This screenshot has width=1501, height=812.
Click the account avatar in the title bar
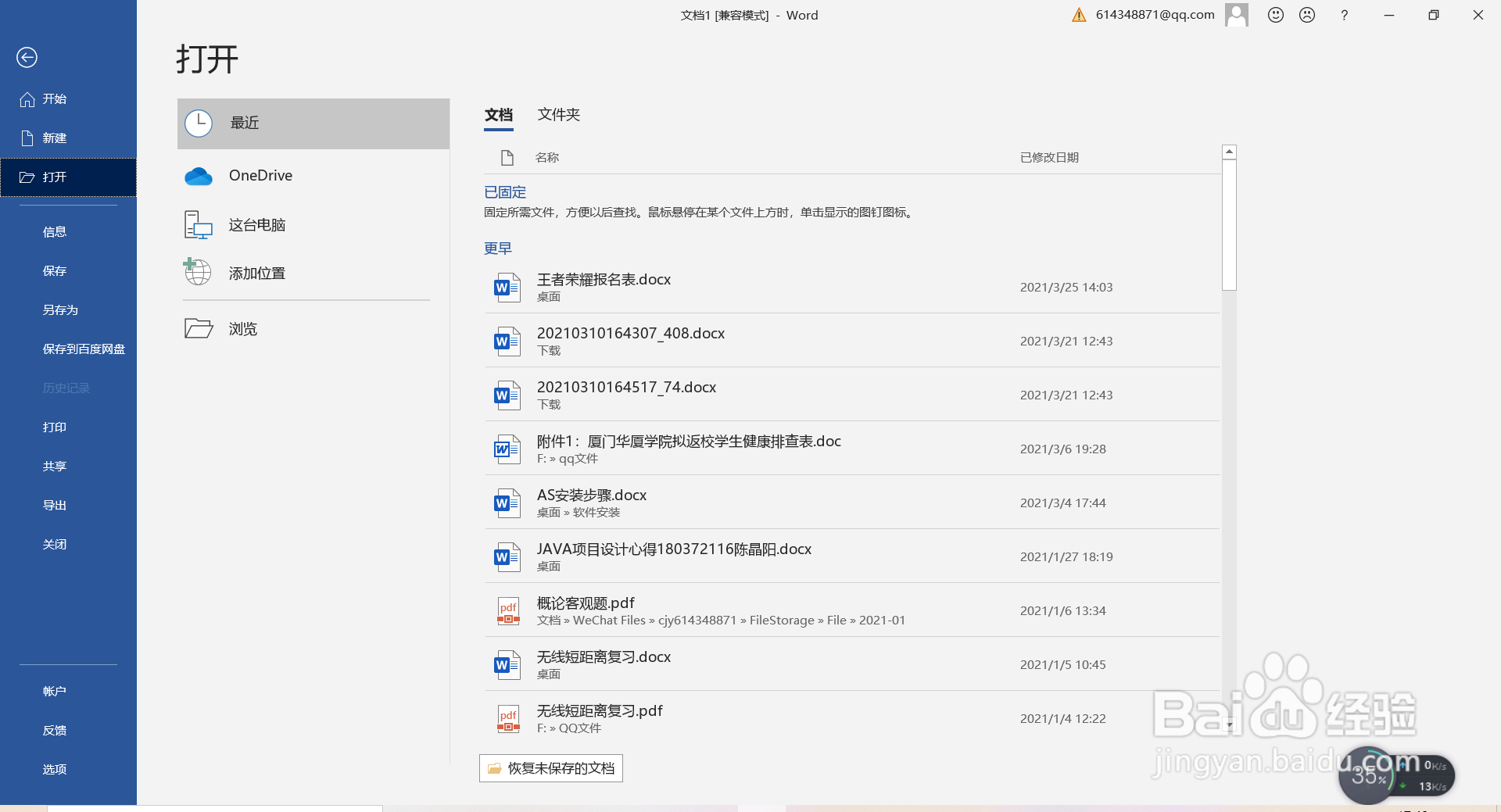click(1236, 15)
